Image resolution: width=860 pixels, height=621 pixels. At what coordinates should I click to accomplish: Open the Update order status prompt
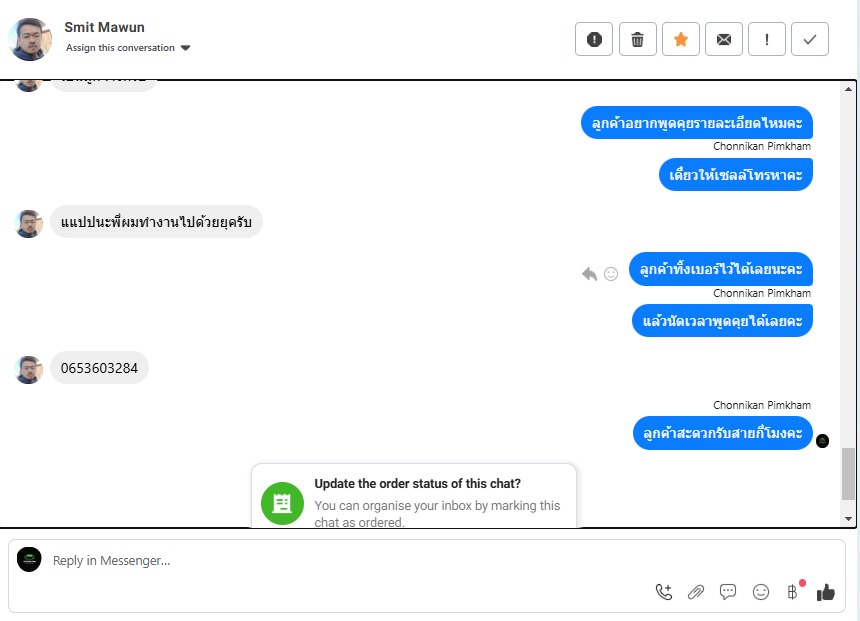[x=414, y=495]
